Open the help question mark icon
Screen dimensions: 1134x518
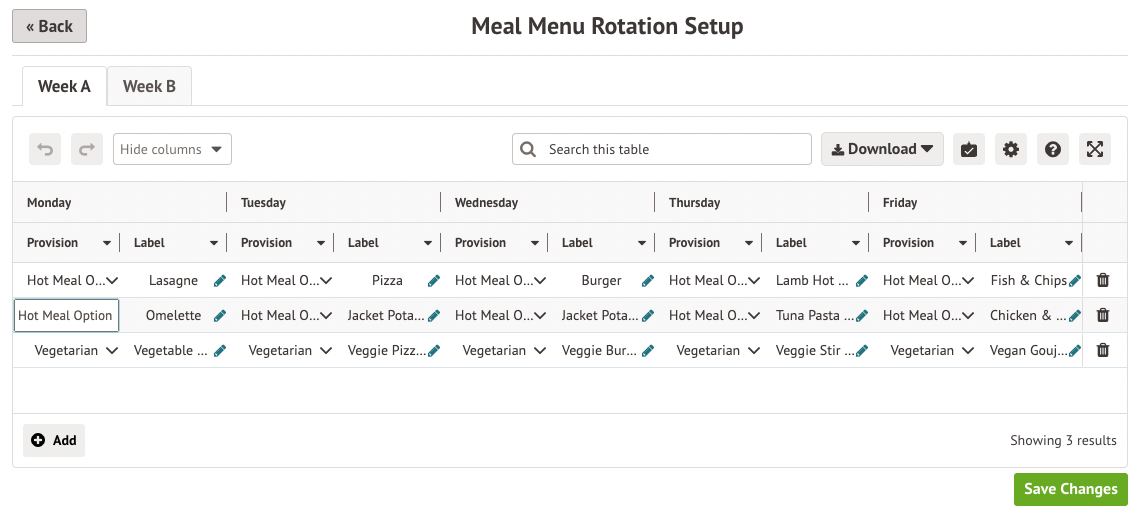click(1053, 149)
